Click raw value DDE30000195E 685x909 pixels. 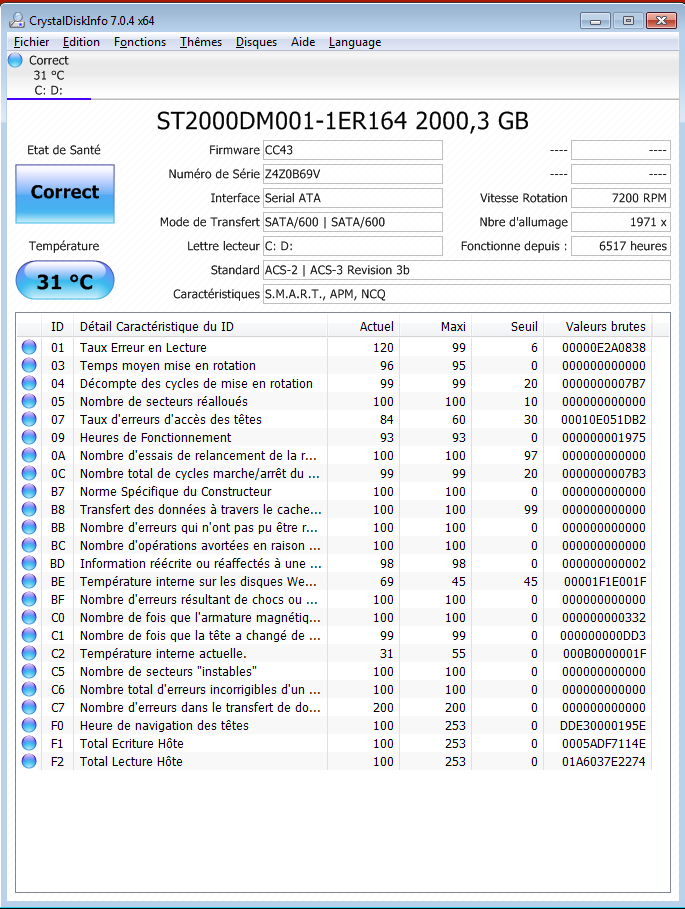(603, 725)
